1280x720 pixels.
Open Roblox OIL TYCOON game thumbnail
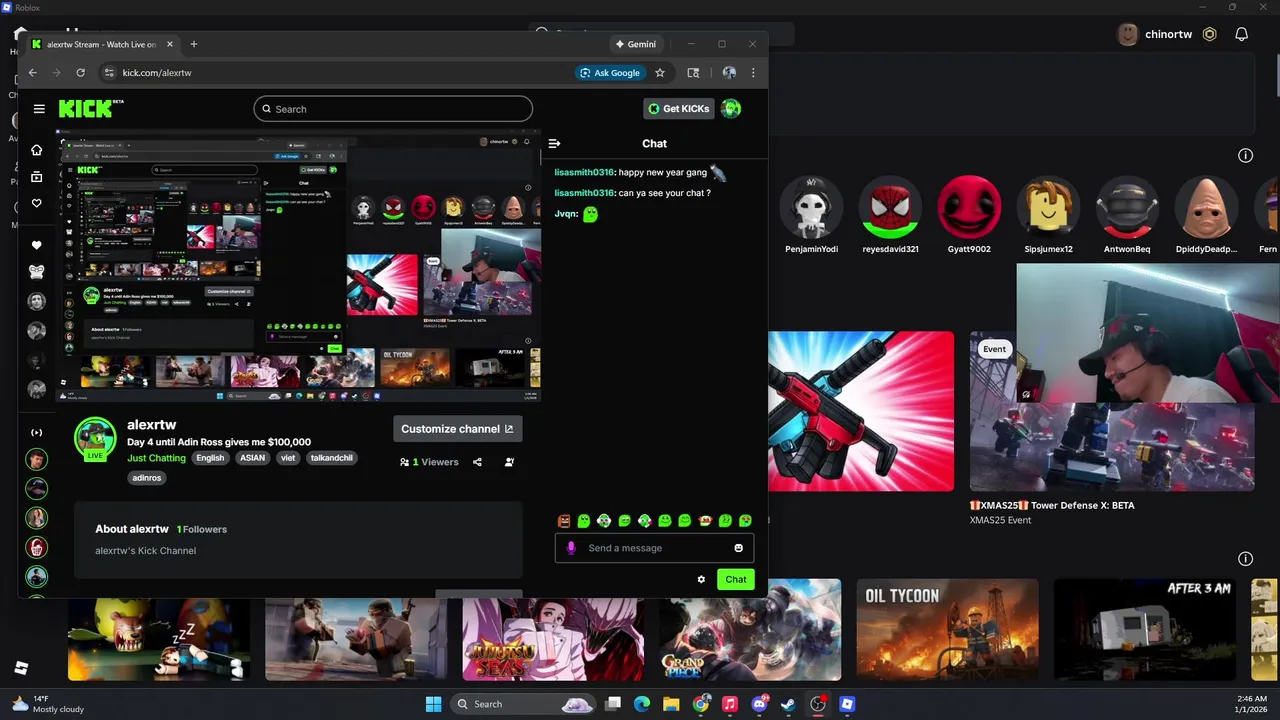[947, 630]
